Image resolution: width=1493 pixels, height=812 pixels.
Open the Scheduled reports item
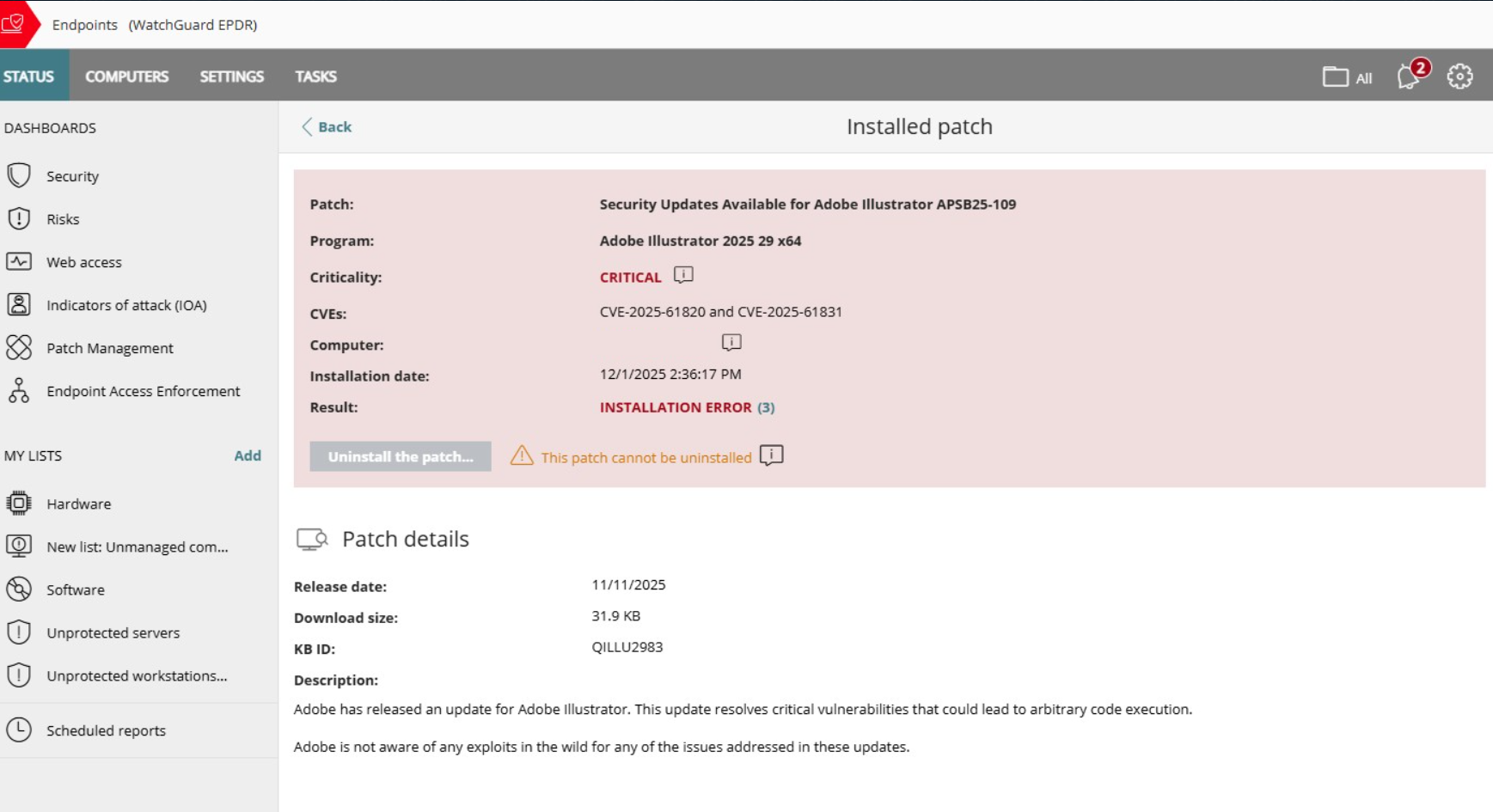pos(106,730)
